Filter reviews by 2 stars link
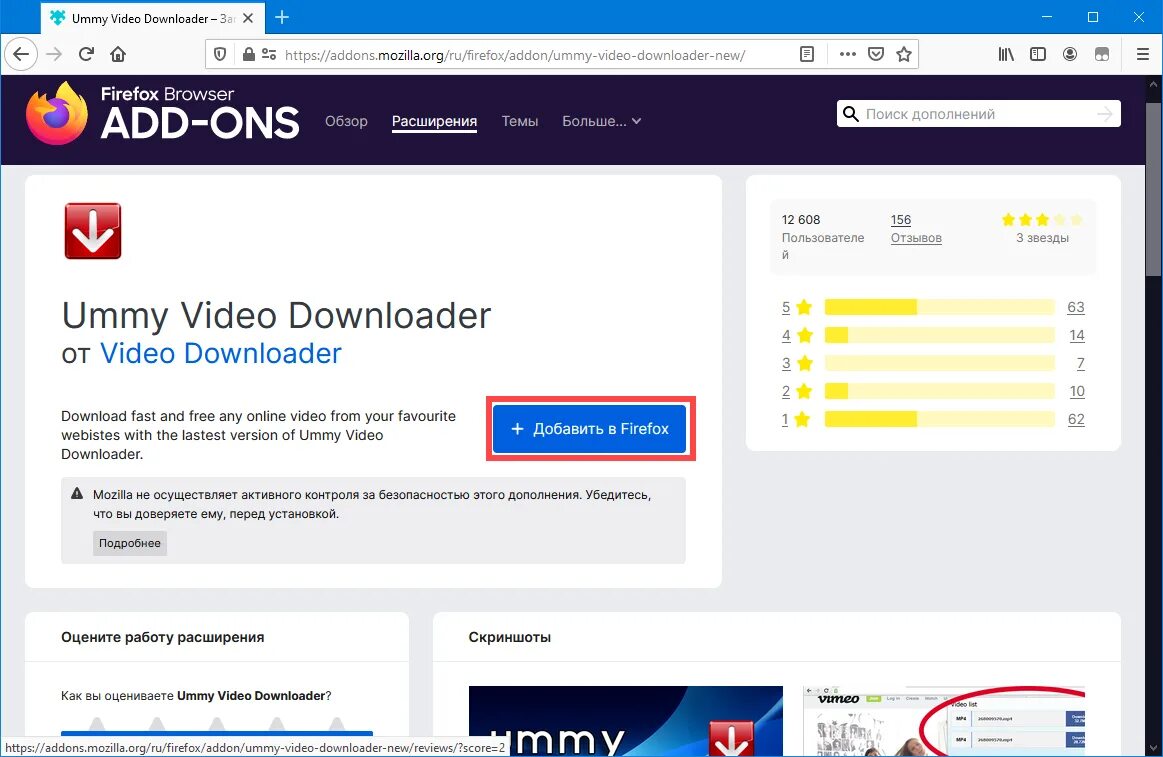 [x=797, y=391]
